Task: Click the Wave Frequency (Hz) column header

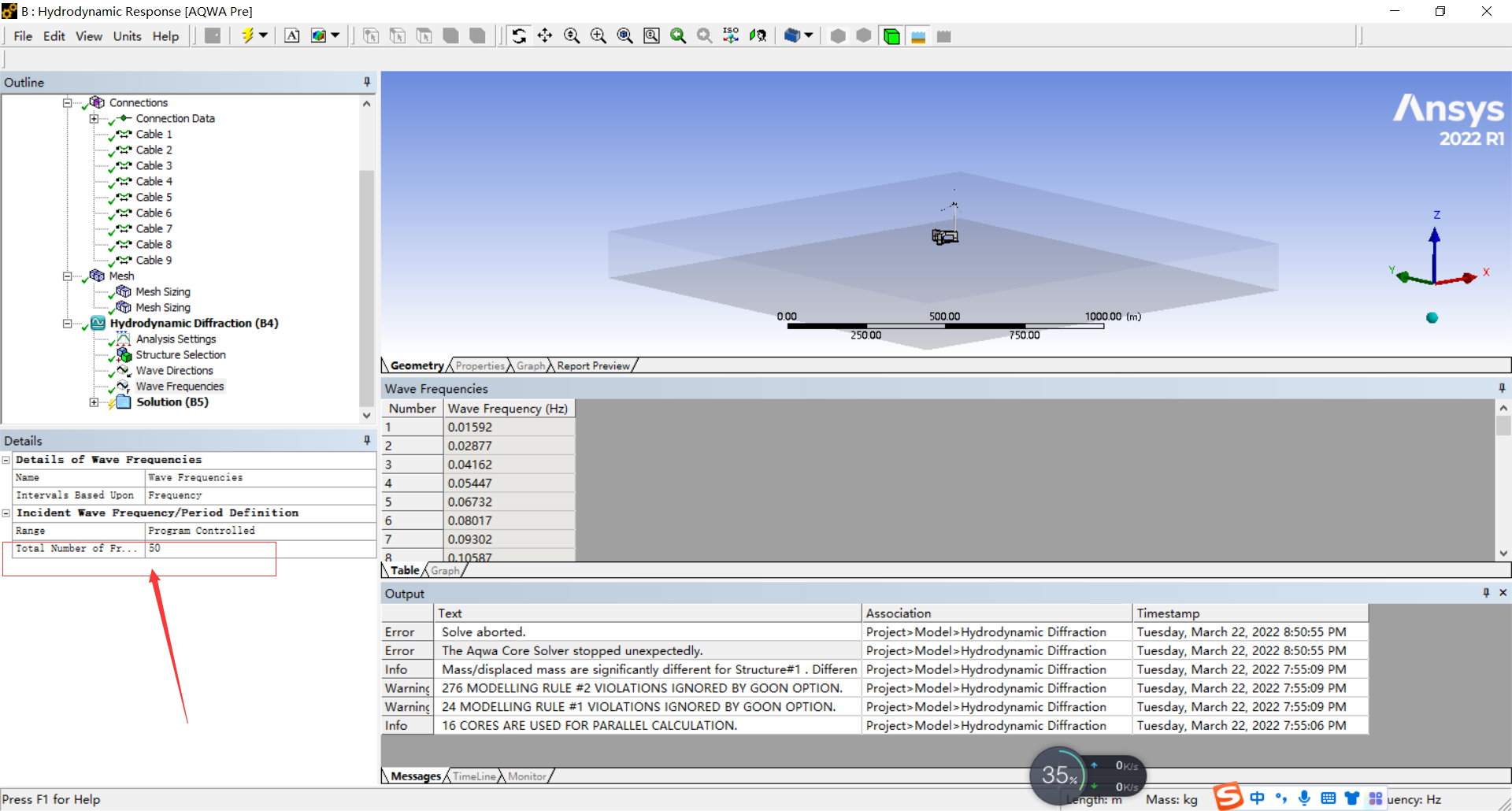Action: point(509,408)
